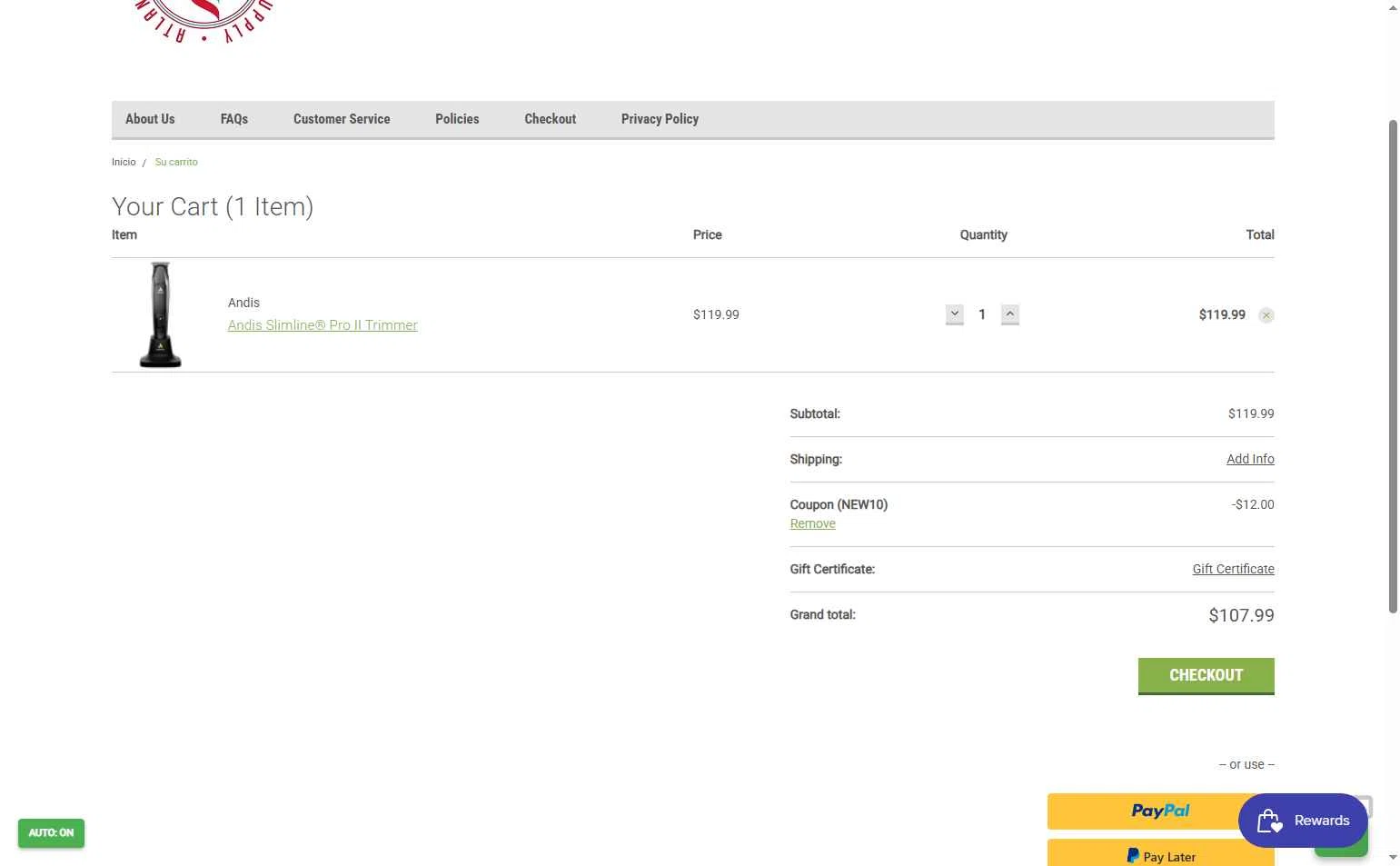Image resolution: width=1400 pixels, height=866 pixels.
Task: Toggle the AUTO: ON badge
Action: coord(51,833)
